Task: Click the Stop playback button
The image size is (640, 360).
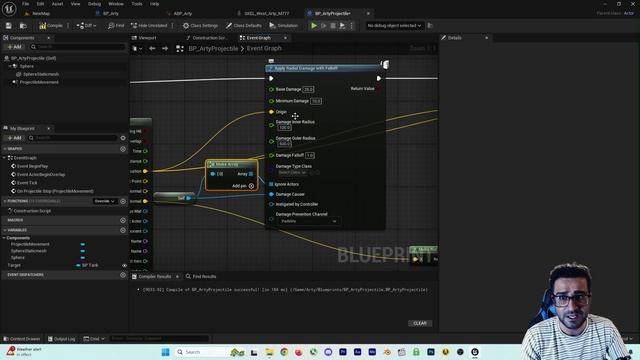Action: (333, 26)
